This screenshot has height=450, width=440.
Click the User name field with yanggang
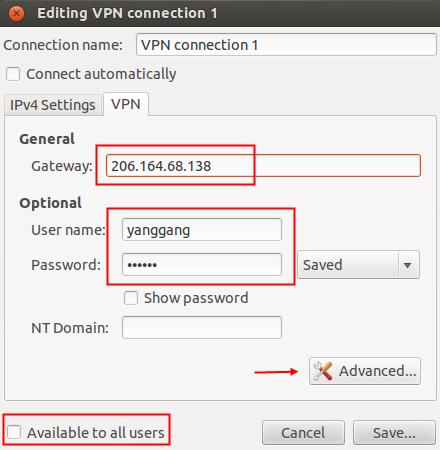click(202, 230)
